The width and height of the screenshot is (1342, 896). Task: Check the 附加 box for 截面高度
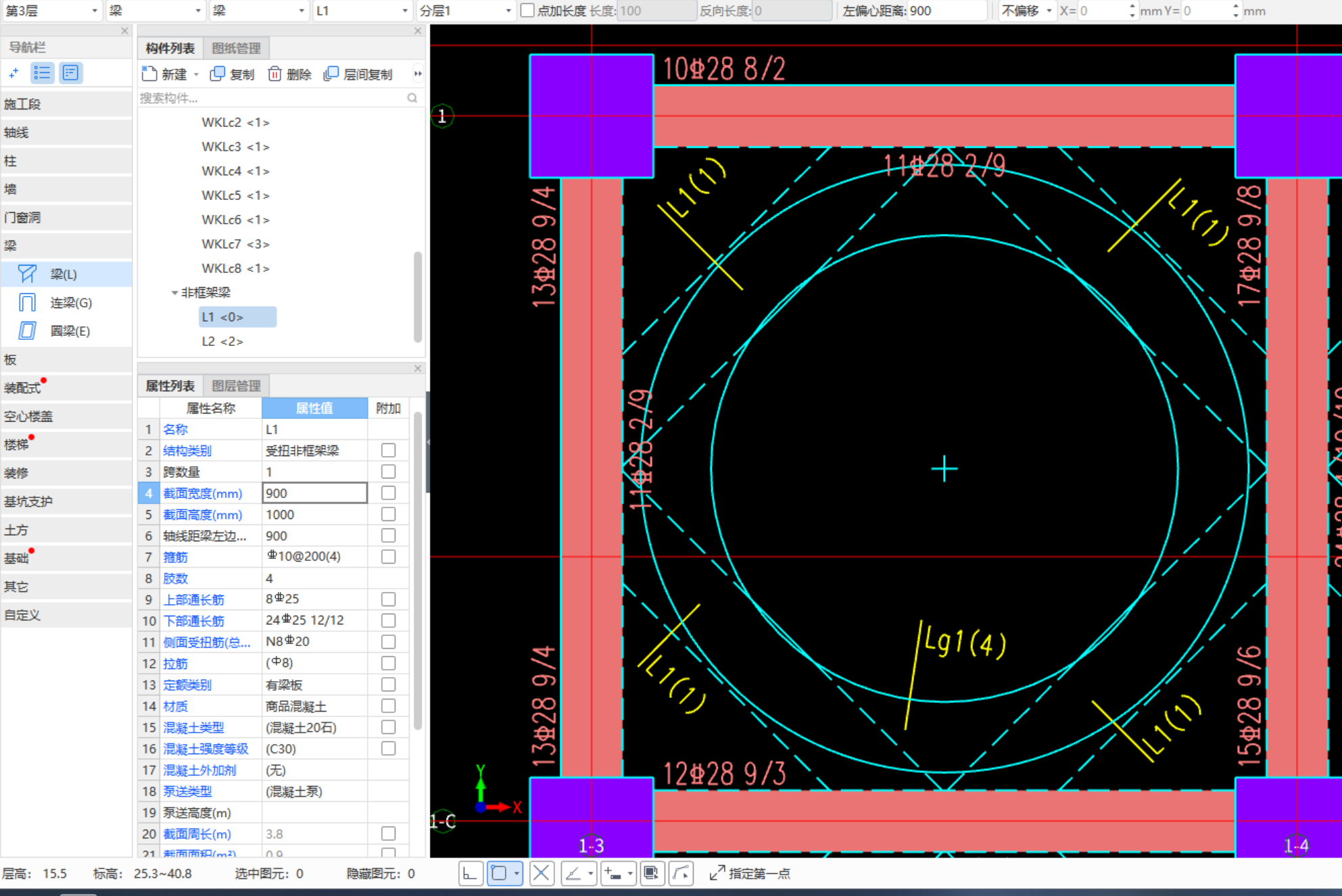pyautogui.click(x=388, y=514)
